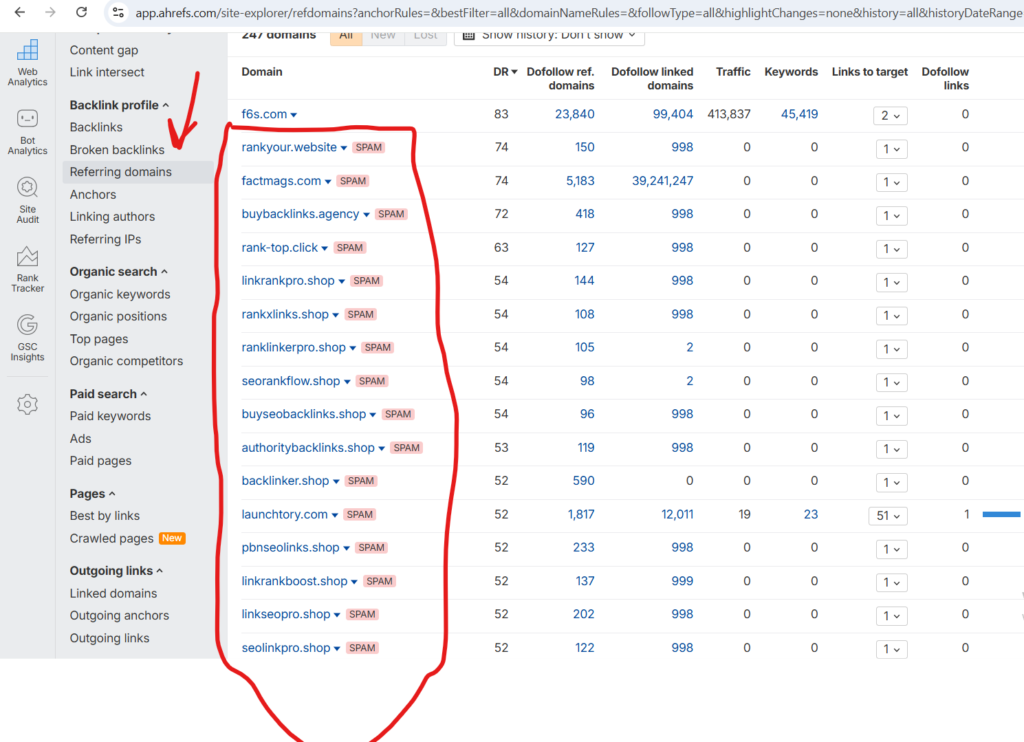This screenshot has height=742, width=1024.
Task: Open Links to target dropdown for factmags.com
Action: (891, 182)
